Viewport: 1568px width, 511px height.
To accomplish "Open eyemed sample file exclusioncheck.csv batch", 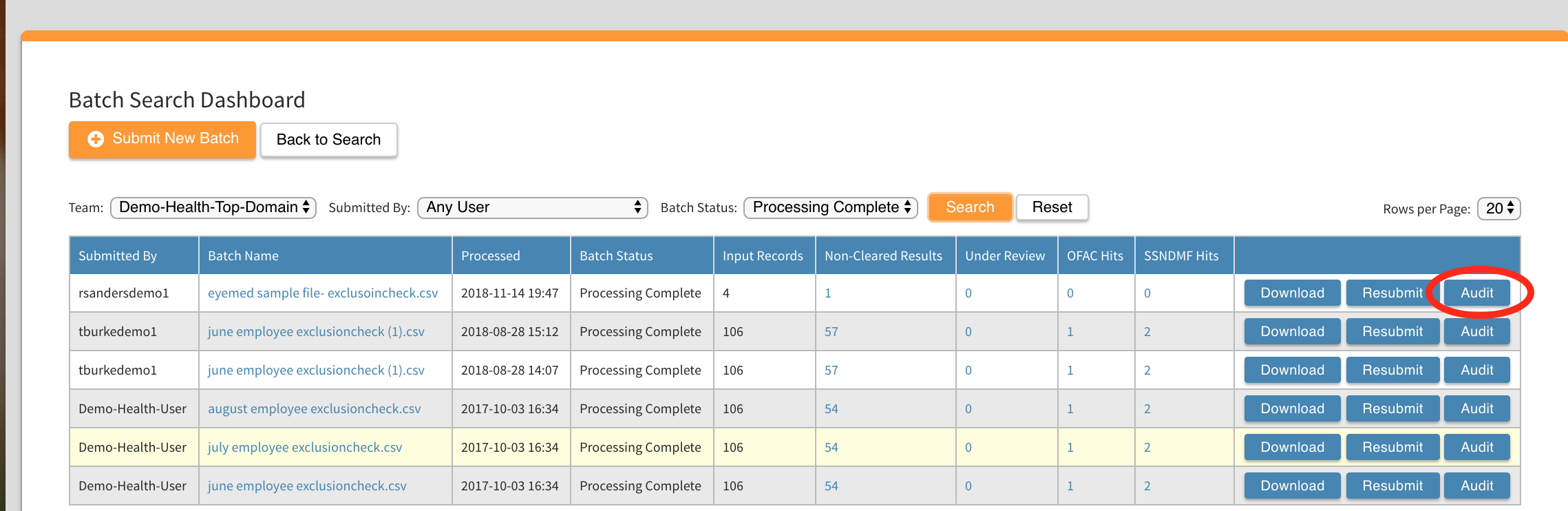I will coord(322,293).
